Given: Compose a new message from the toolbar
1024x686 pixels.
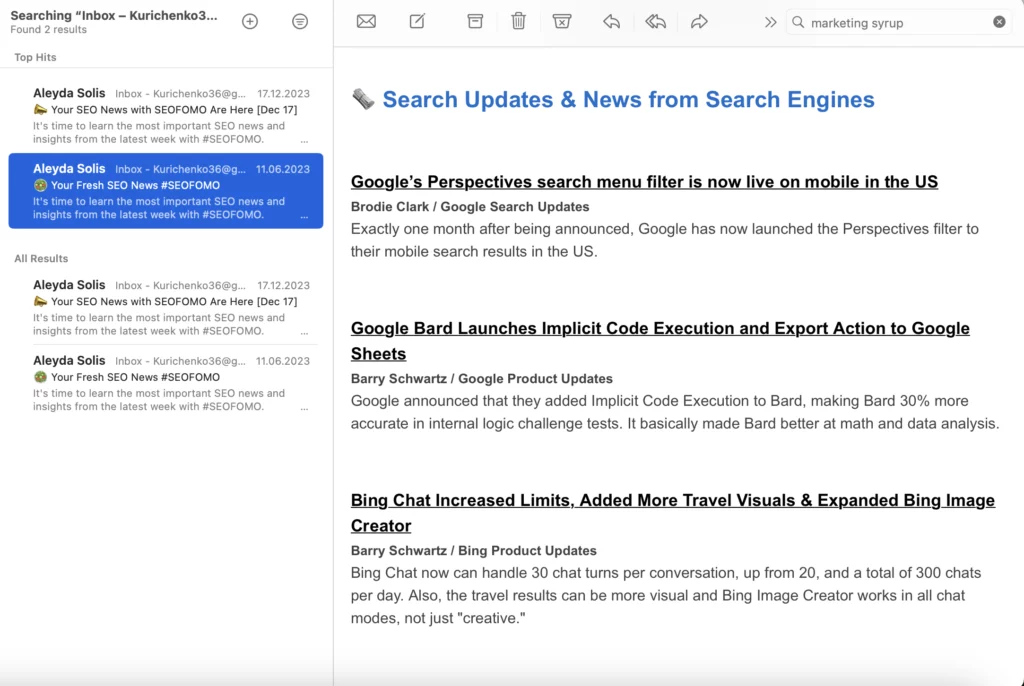Looking at the screenshot, I should tap(417, 21).
